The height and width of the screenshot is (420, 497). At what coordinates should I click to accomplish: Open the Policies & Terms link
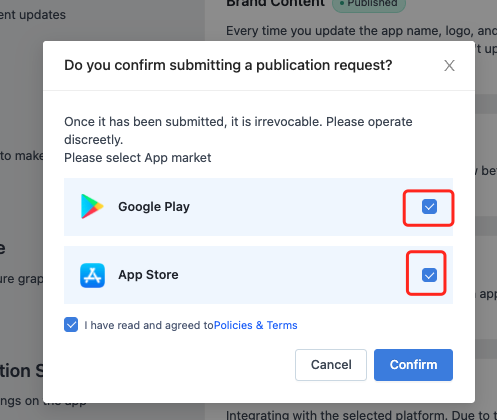(256, 325)
